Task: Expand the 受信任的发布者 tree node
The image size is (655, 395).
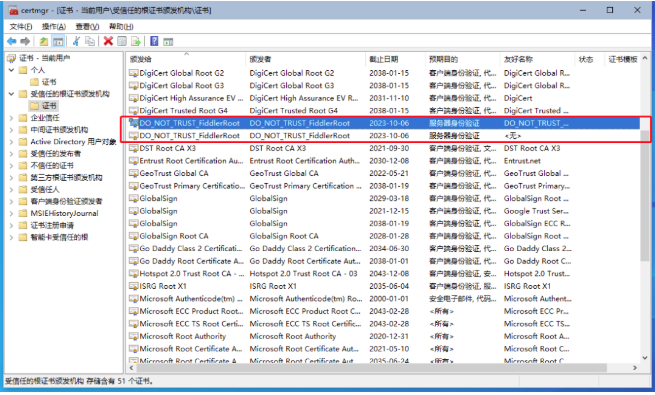Action: (12, 154)
